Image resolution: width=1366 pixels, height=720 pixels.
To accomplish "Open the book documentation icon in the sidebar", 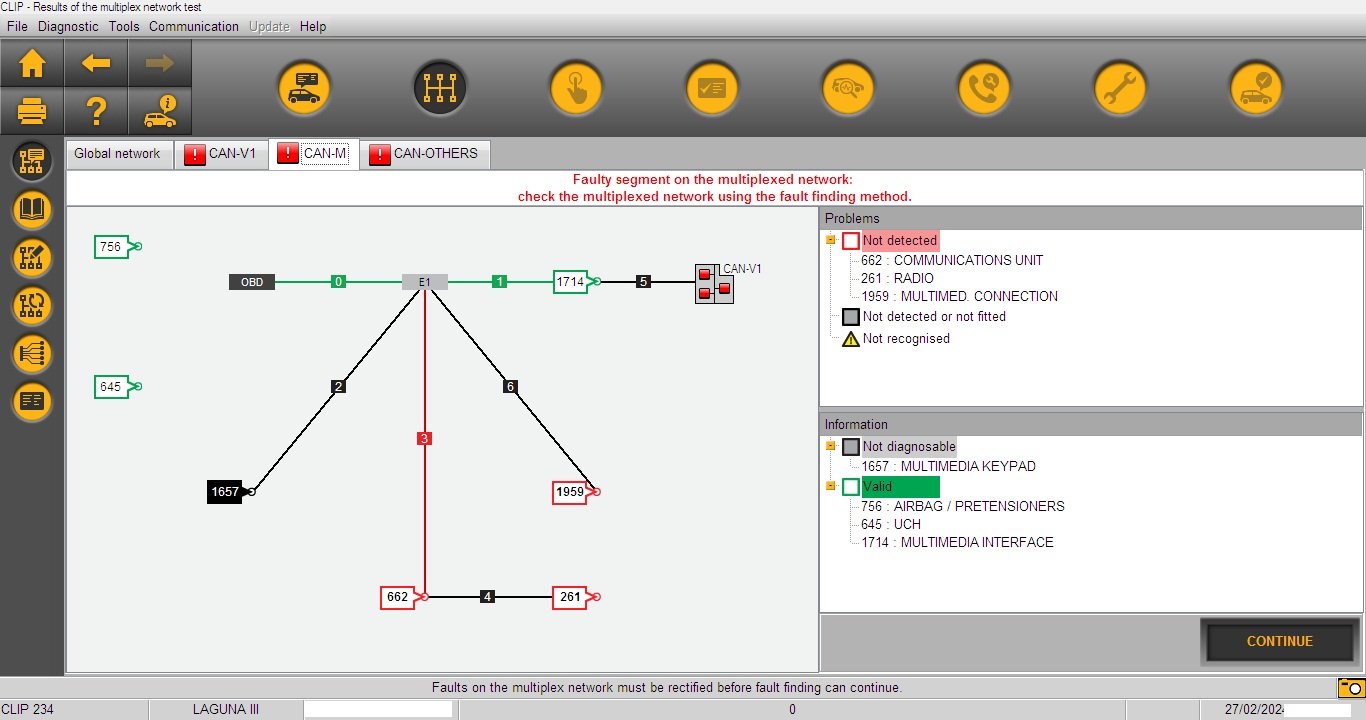I will coord(32,210).
